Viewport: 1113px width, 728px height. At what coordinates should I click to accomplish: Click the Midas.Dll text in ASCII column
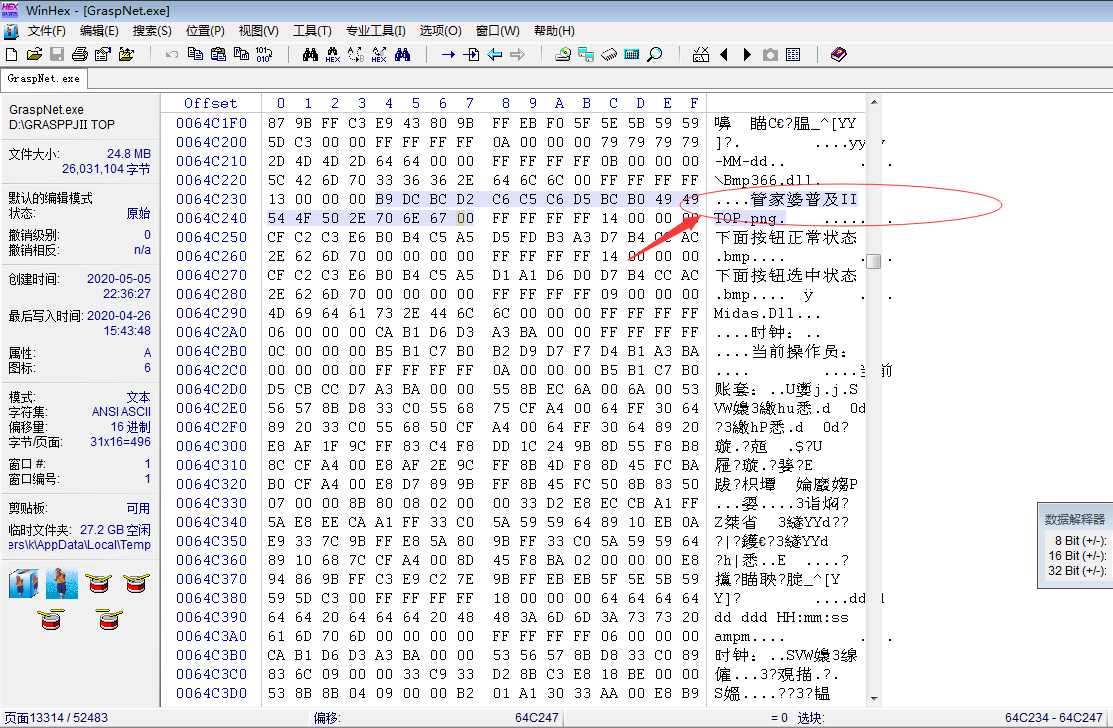(x=757, y=314)
